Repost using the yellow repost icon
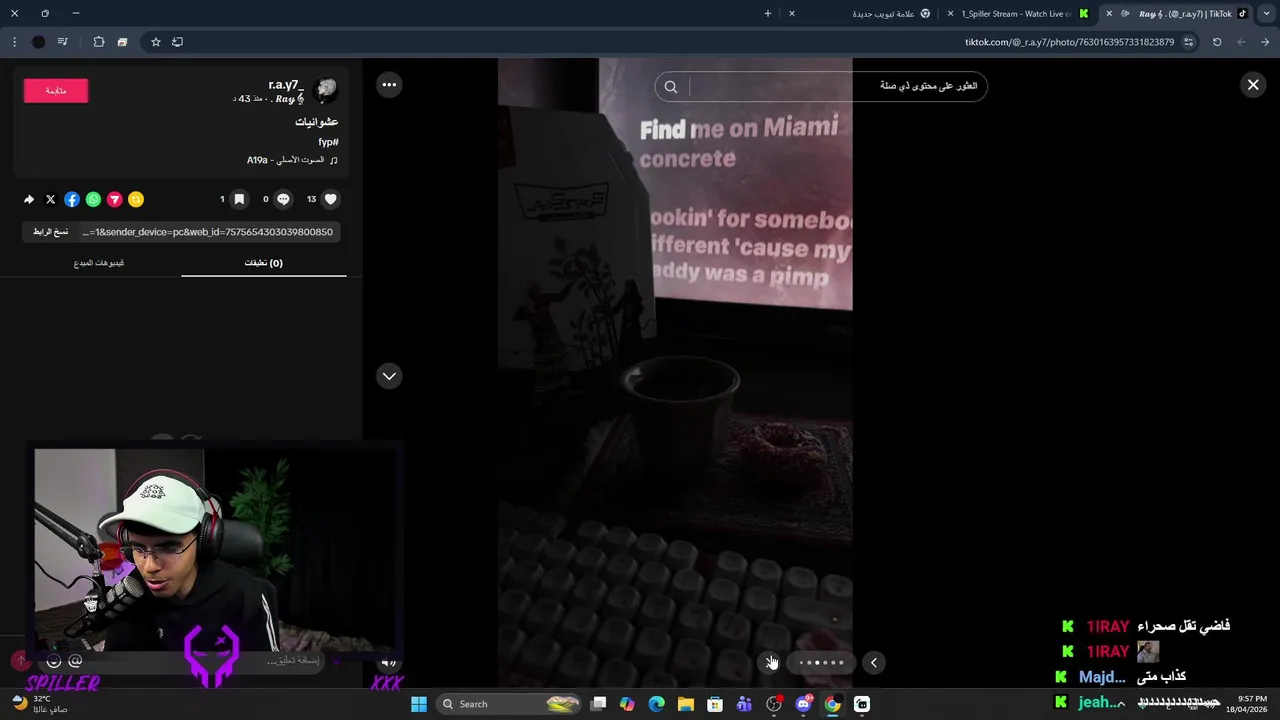 (x=136, y=199)
